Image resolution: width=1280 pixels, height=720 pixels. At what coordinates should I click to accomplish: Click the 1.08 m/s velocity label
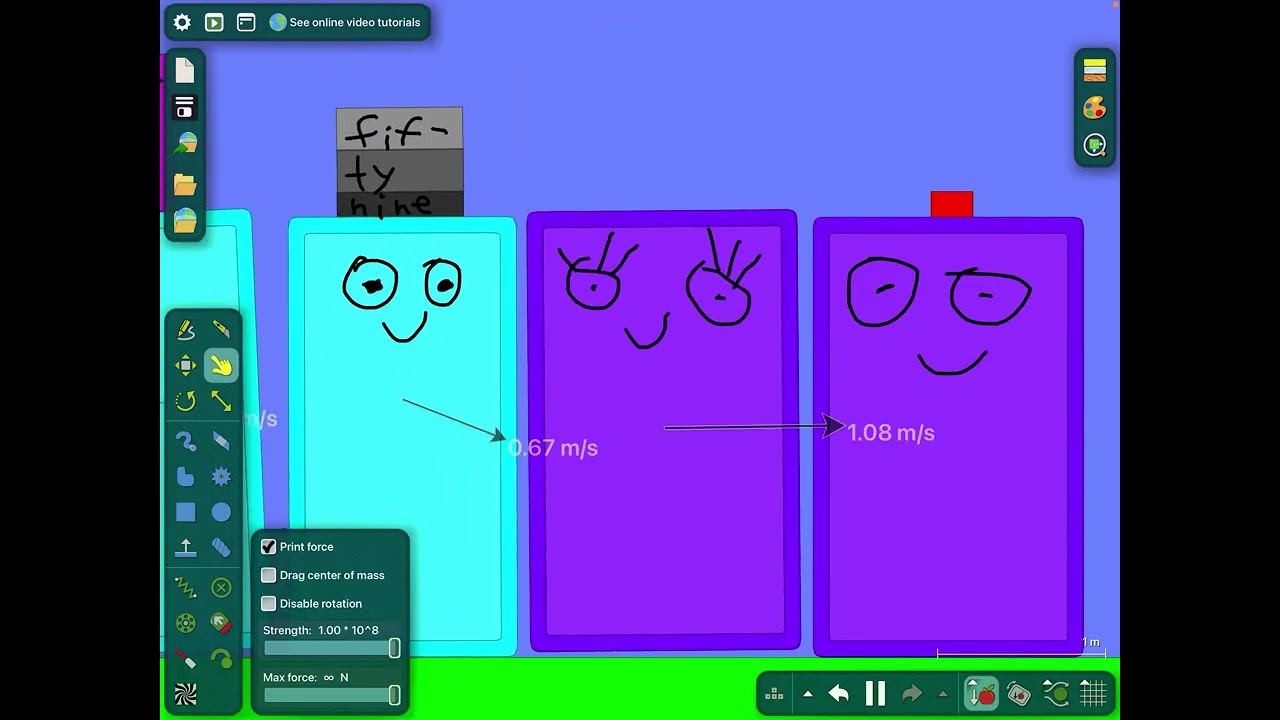tap(891, 433)
